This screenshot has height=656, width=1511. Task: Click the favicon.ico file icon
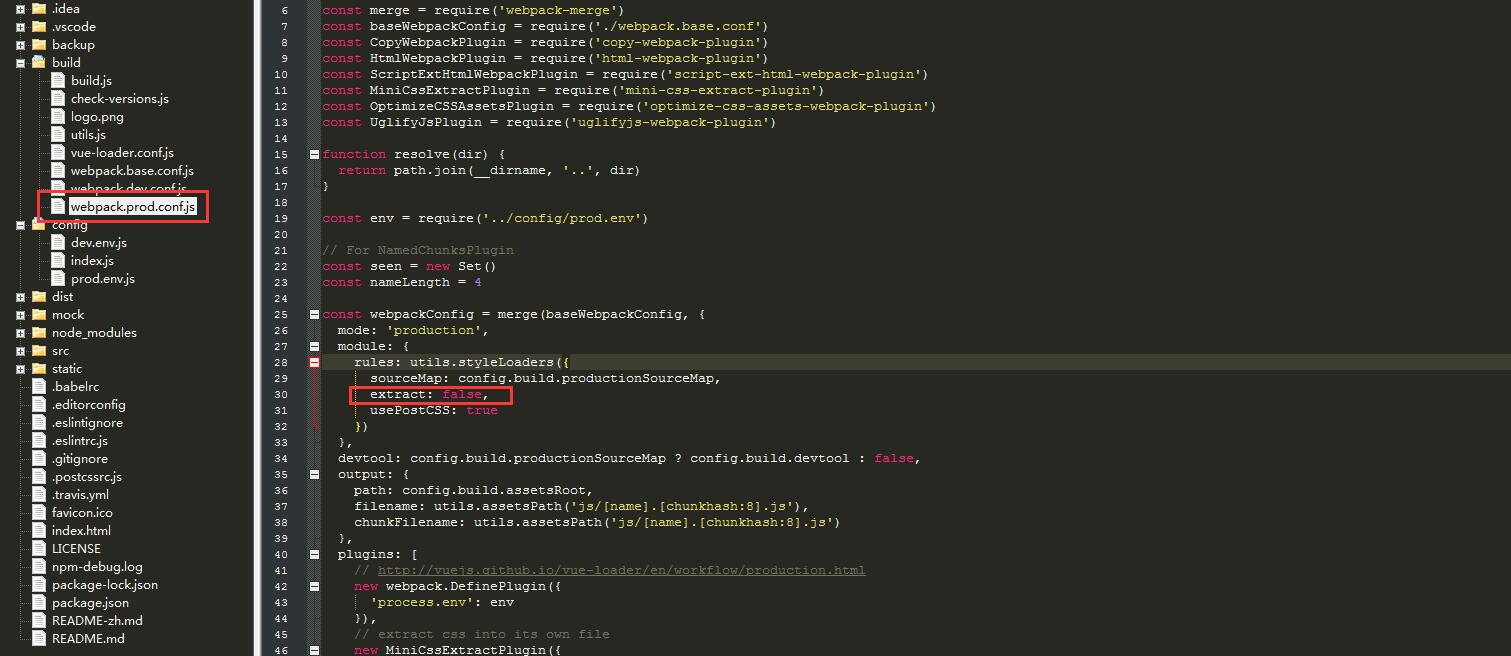39,512
